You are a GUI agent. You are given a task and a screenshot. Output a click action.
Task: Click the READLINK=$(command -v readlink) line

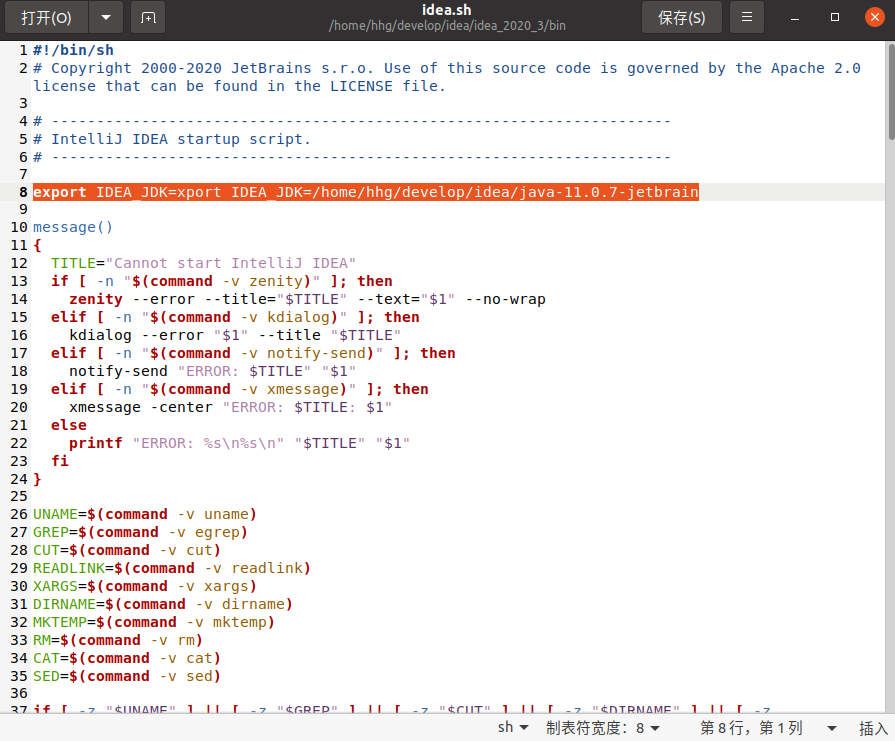click(x=172, y=568)
